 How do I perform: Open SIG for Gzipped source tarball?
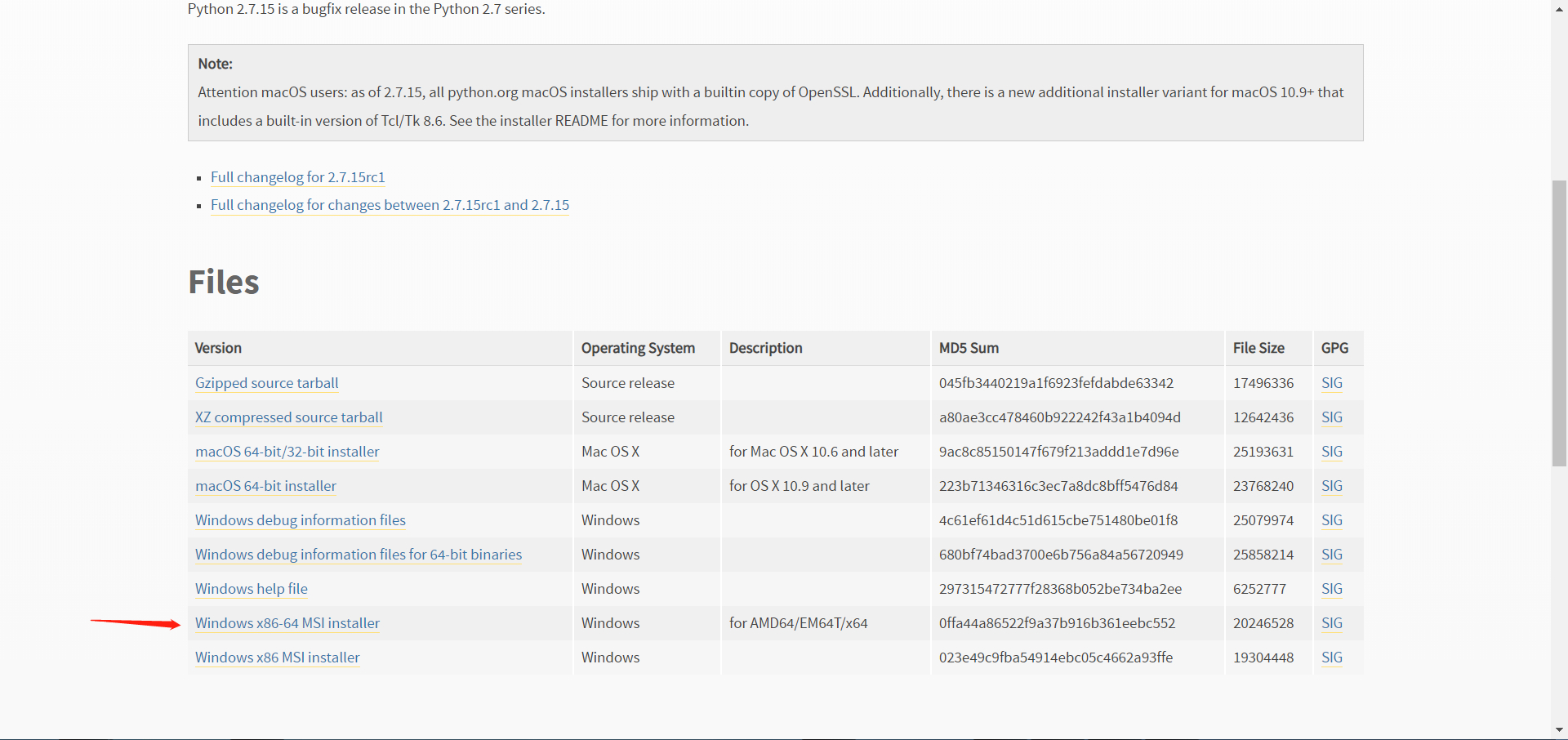coord(1332,383)
